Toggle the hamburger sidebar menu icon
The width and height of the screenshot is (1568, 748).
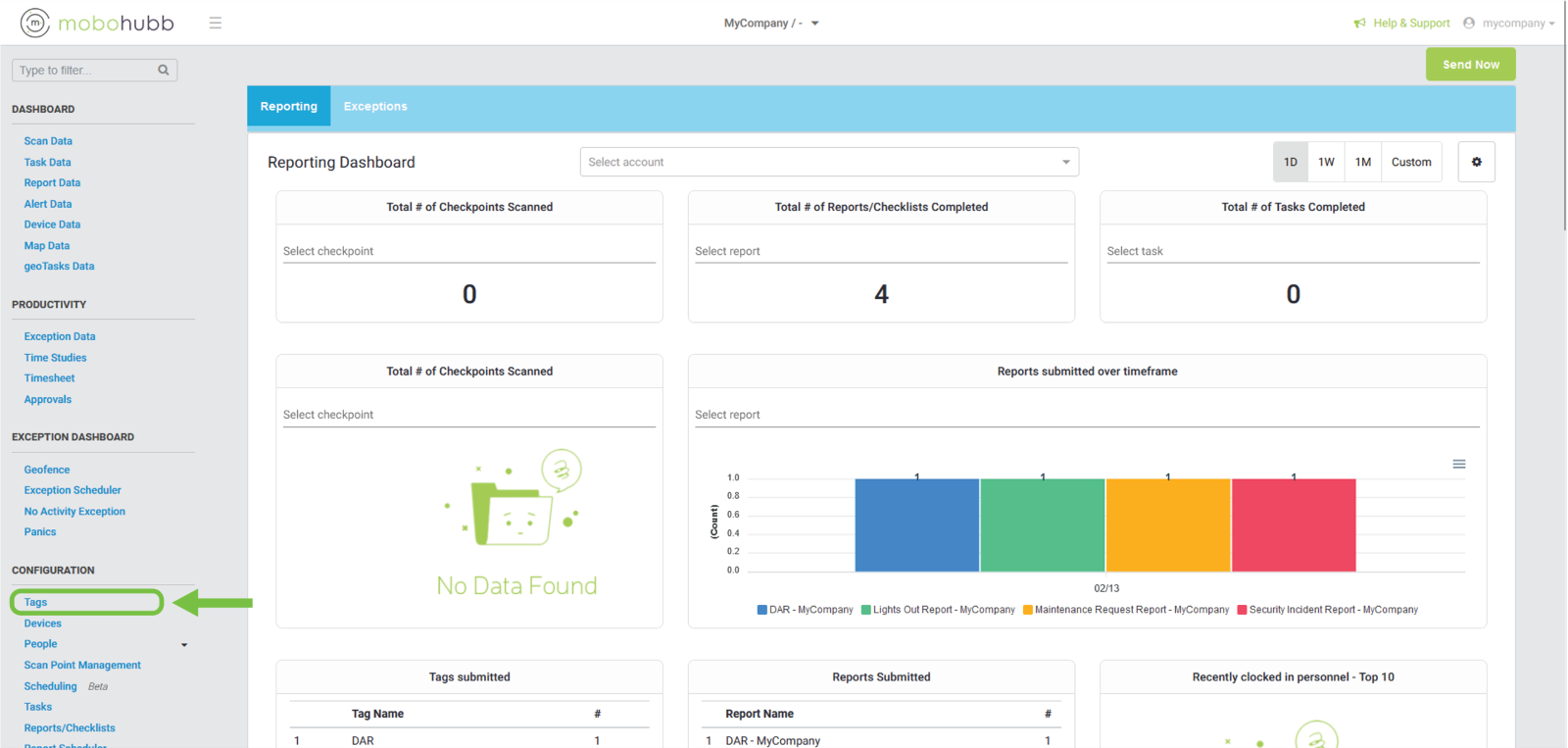[x=216, y=23]
